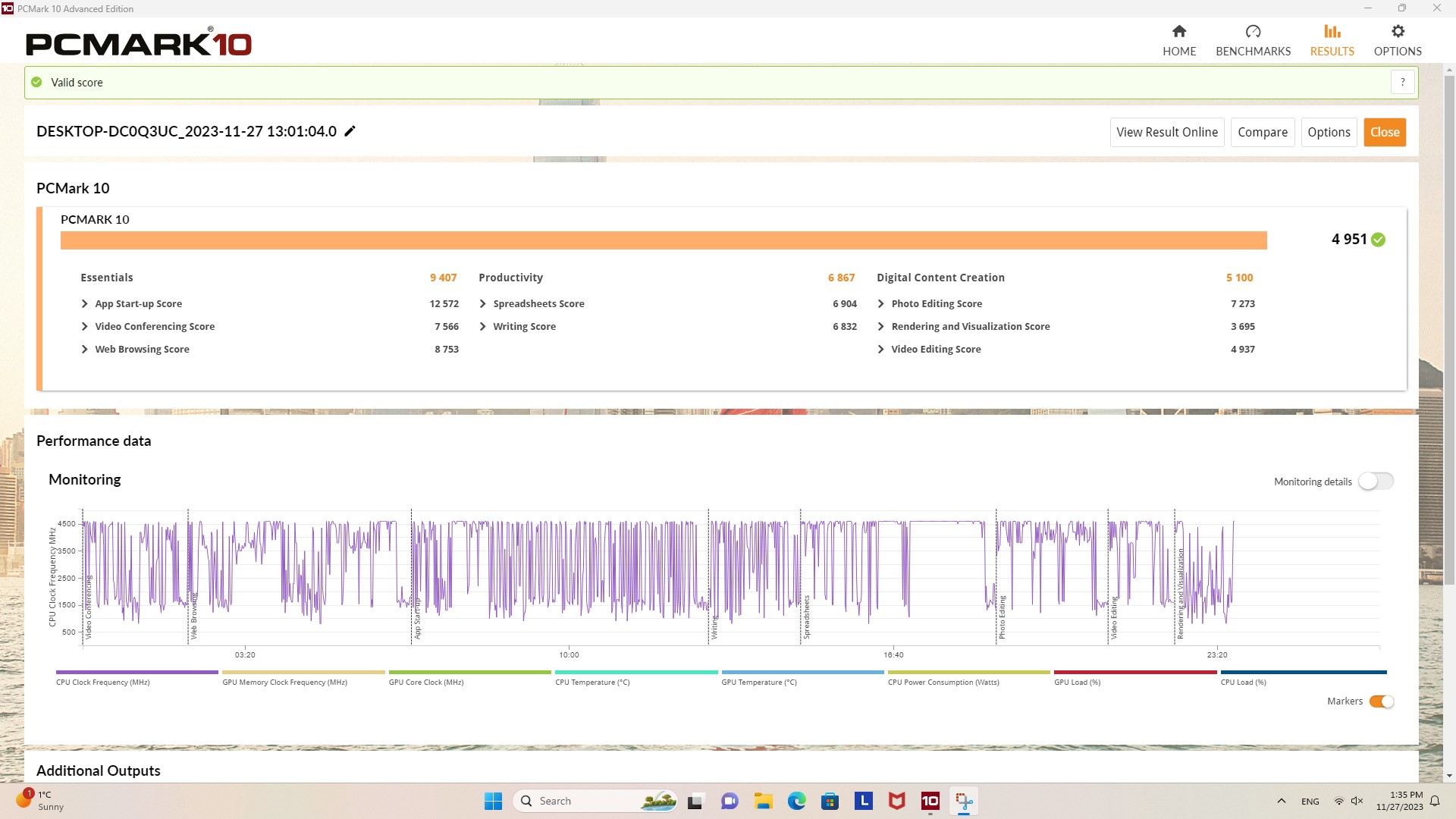Expand the Spreadsheets Score details
Image resolution: width=1456 pixels, height=819 pixels.
click(x=483, y=304)
